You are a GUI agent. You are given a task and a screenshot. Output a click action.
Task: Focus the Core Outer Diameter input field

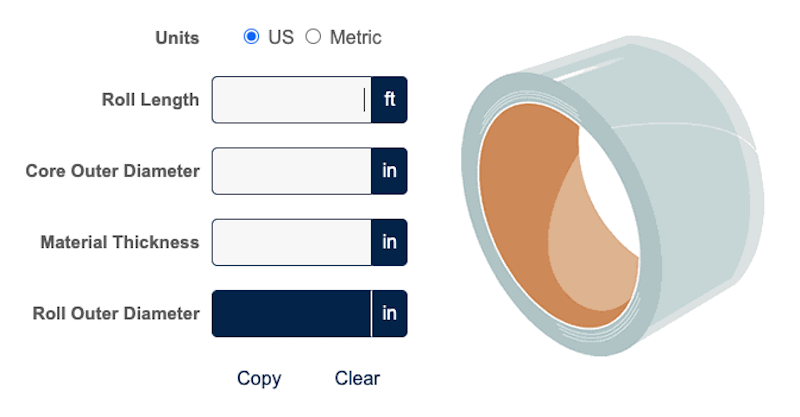pos(290,171)
